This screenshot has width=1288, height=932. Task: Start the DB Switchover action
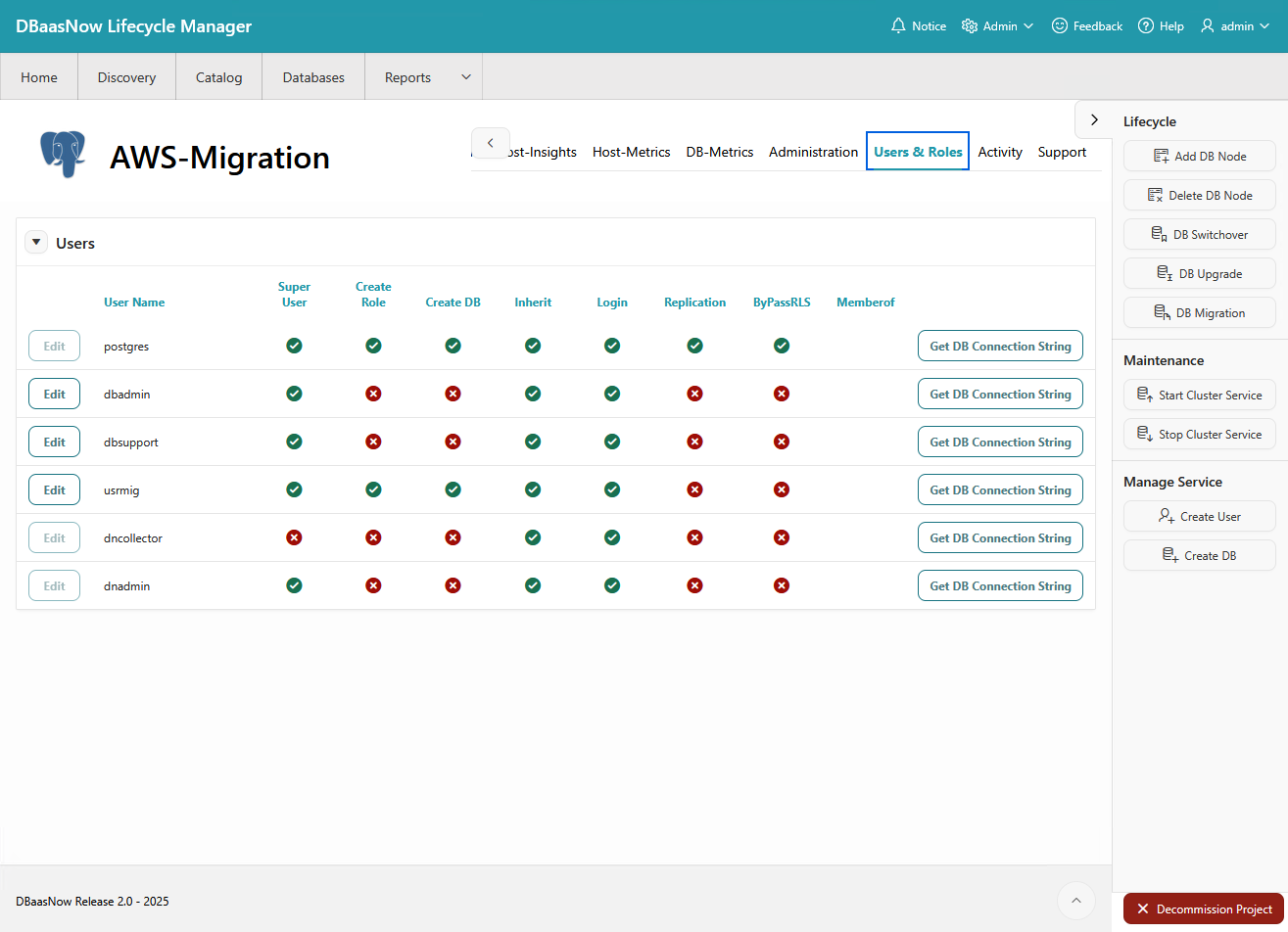[x=1199, y=235]
